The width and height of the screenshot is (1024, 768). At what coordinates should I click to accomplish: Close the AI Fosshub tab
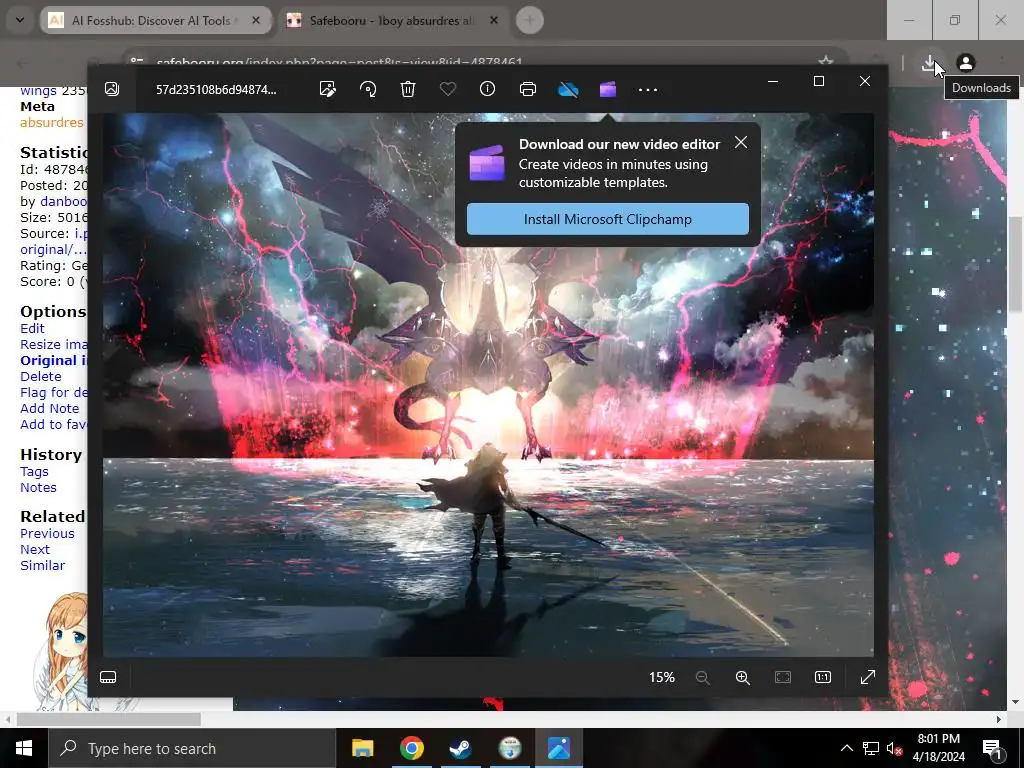coord(256,20)
